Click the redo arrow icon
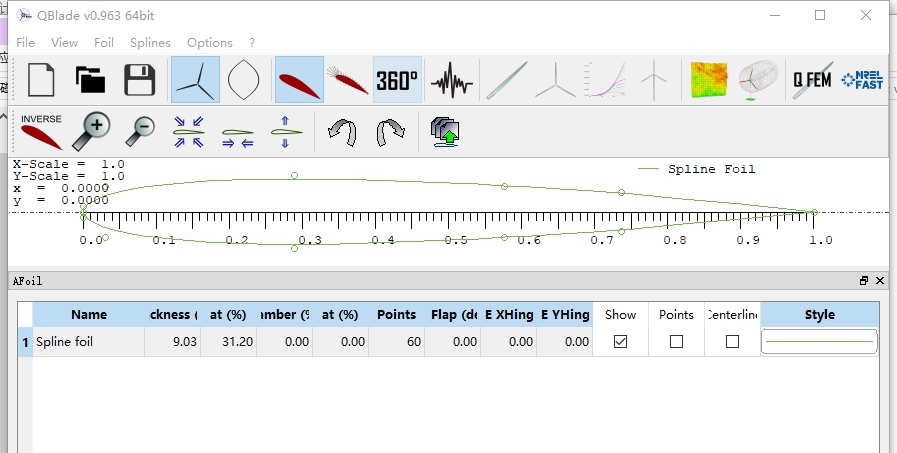The image size is (897, 453). (390, 131)
